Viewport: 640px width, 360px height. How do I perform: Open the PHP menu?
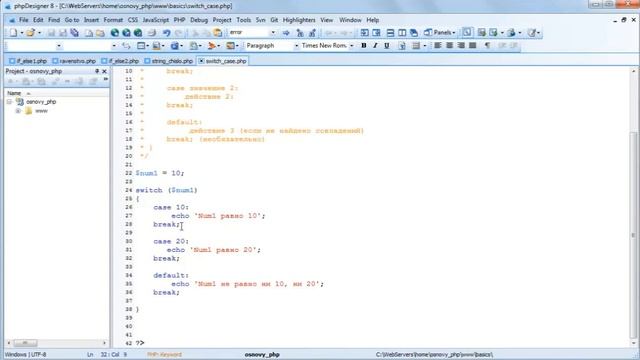coord(179,20)
